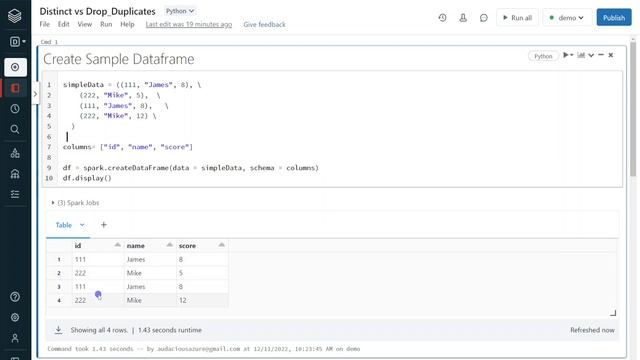Click score cell with value 5
Screen dimensions: 640x360
point(202,273)
